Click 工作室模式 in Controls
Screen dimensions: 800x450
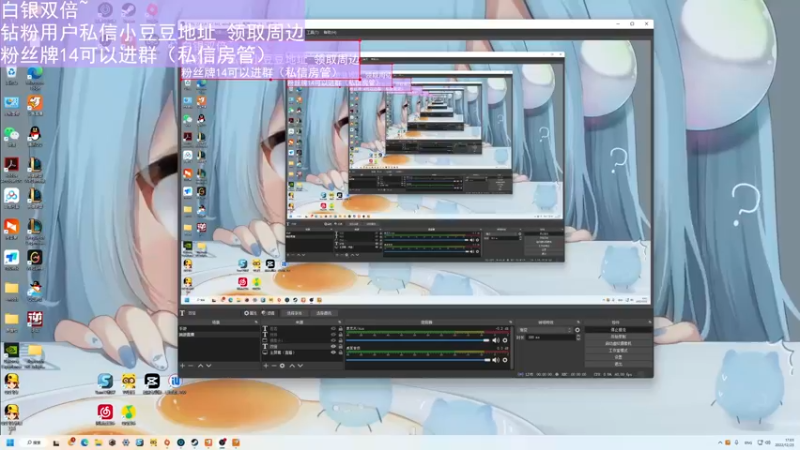click(x=618, y=351)
